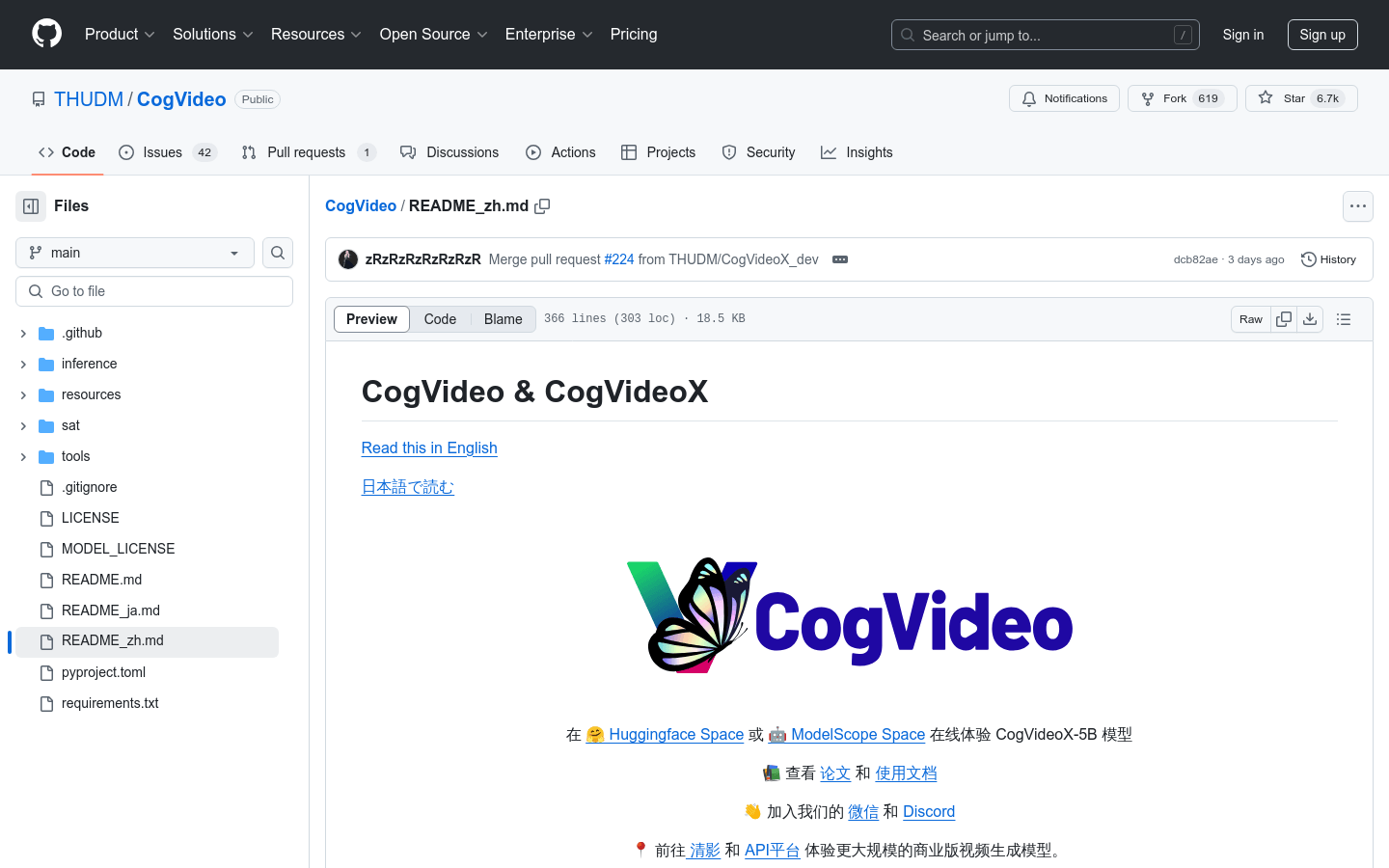Open the Huggingface Space link
The image size is (1389, 868).
pos(665,734)
